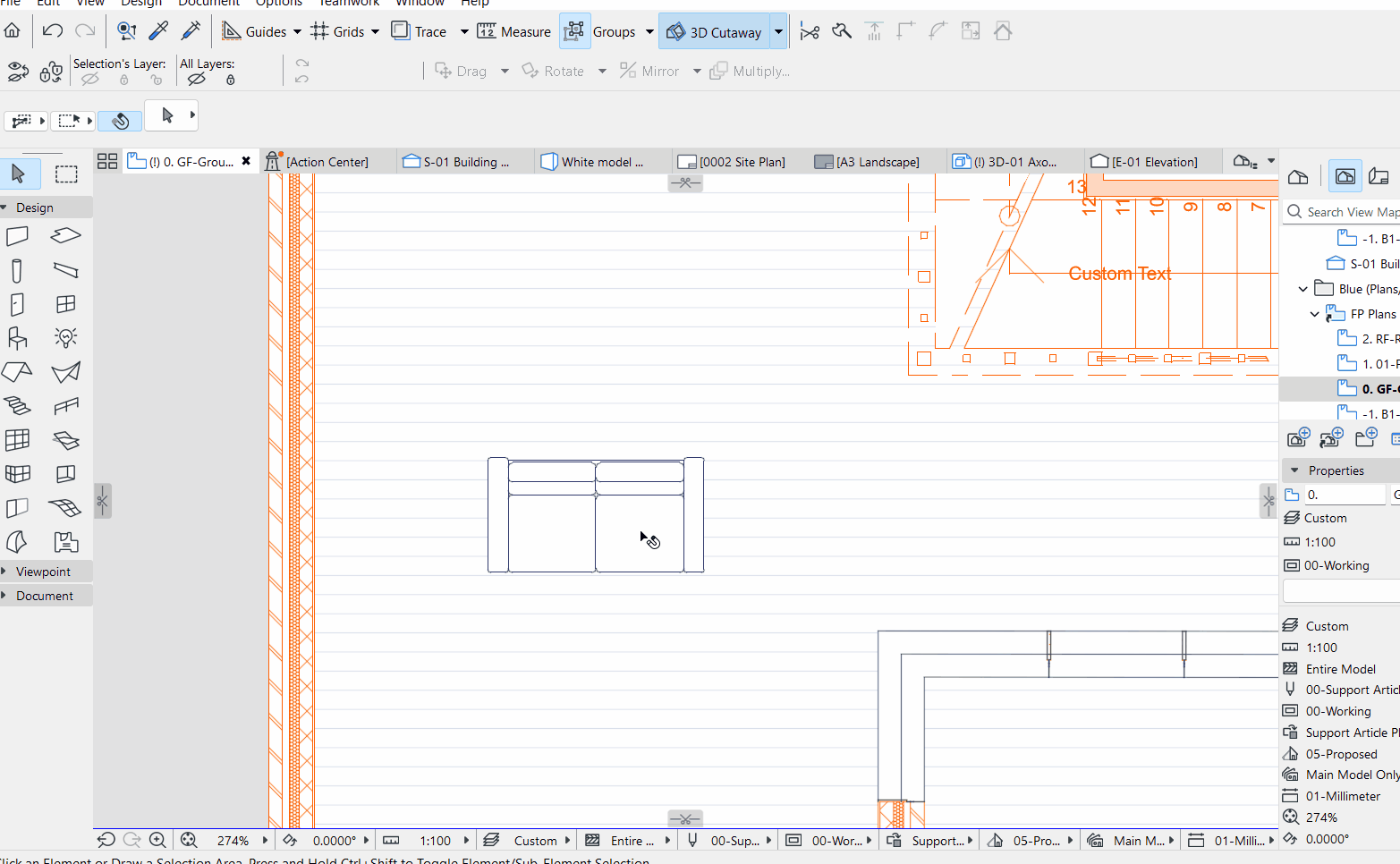Select the Railing tool
The width and height of the screenshot is (1400, 864).
65,406
